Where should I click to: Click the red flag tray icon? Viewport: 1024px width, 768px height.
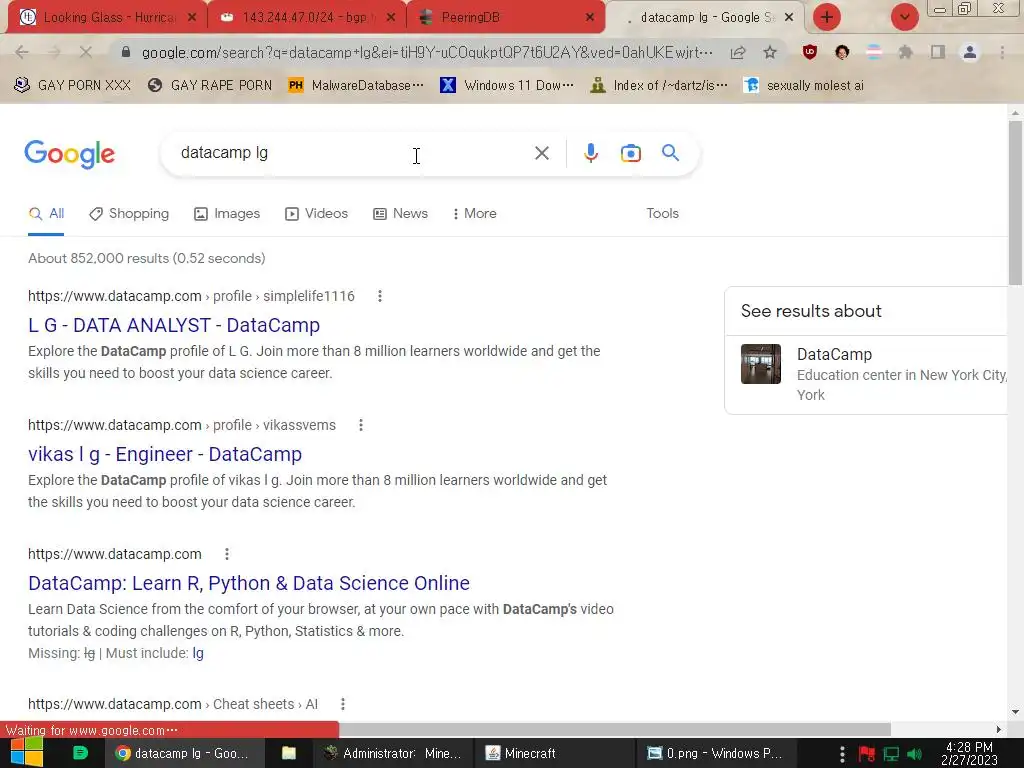(867, 754)
